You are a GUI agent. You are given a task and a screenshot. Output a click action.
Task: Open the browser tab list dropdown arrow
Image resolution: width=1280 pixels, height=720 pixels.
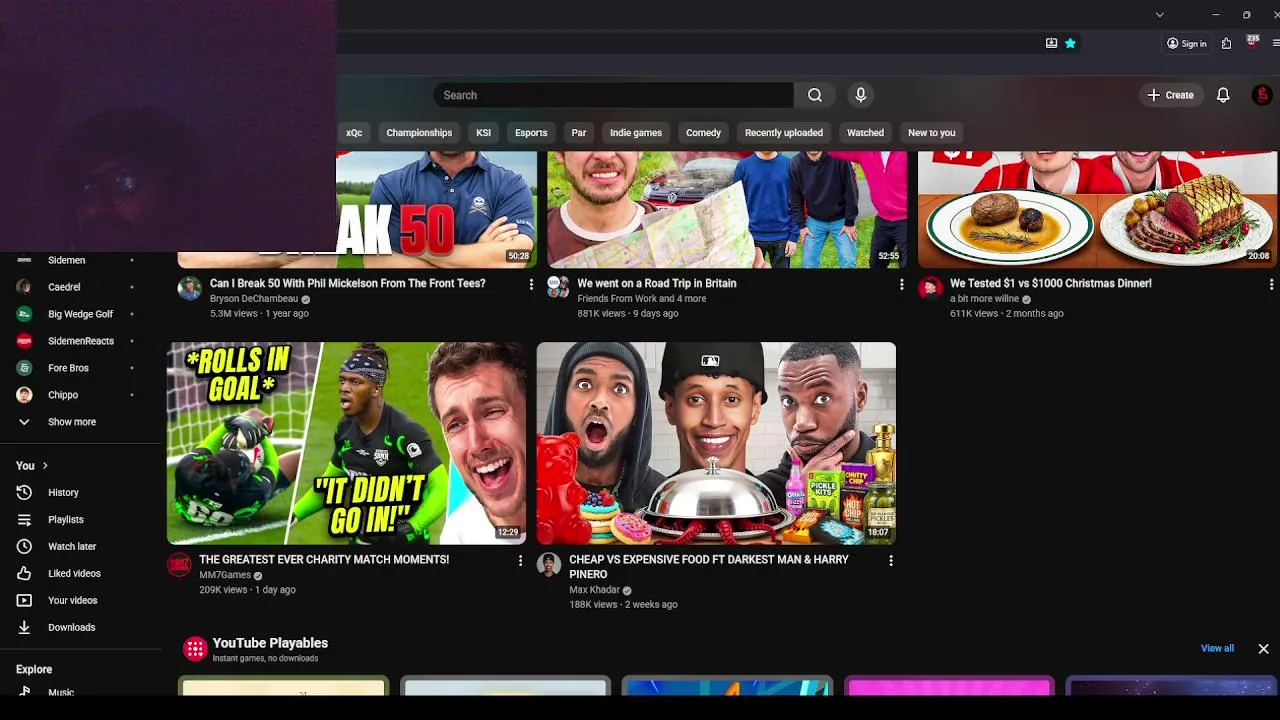pos(1159,15)
